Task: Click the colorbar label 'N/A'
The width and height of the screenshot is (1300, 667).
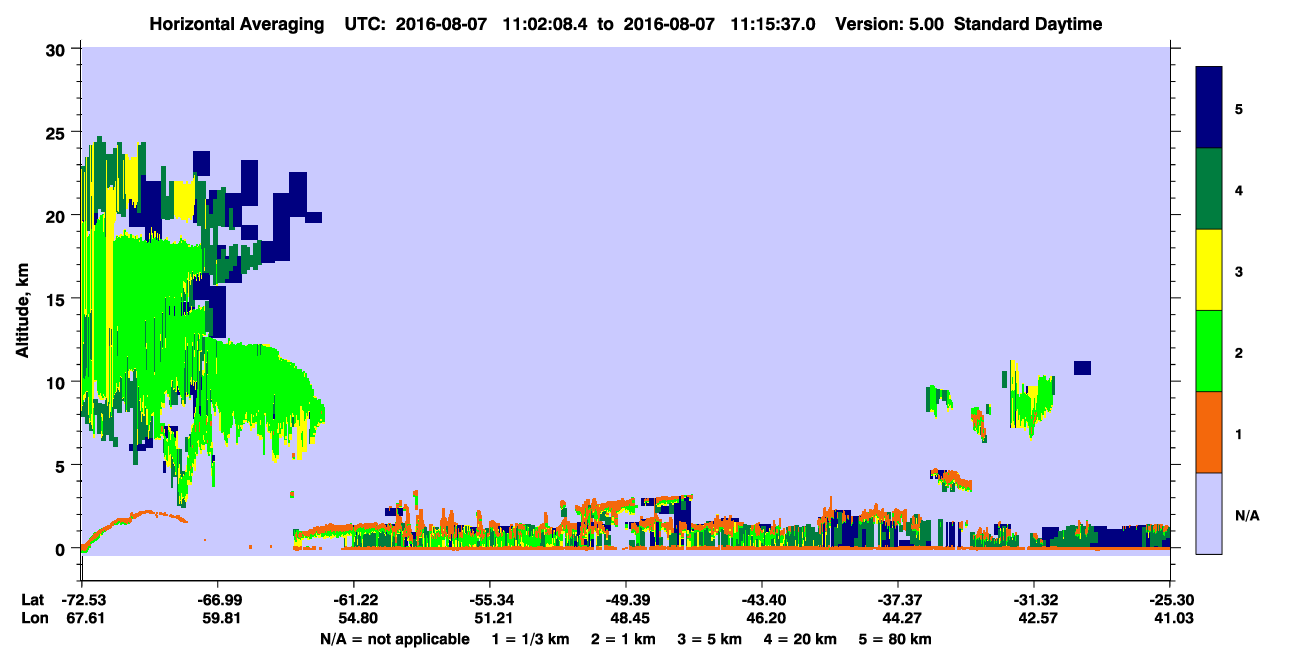Action: tap(1246, 515)
